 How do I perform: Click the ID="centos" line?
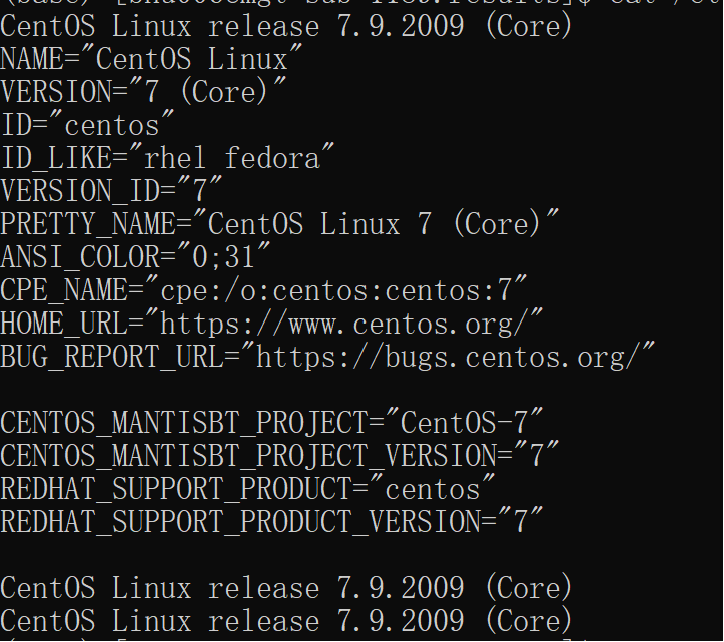pos(87,125)
